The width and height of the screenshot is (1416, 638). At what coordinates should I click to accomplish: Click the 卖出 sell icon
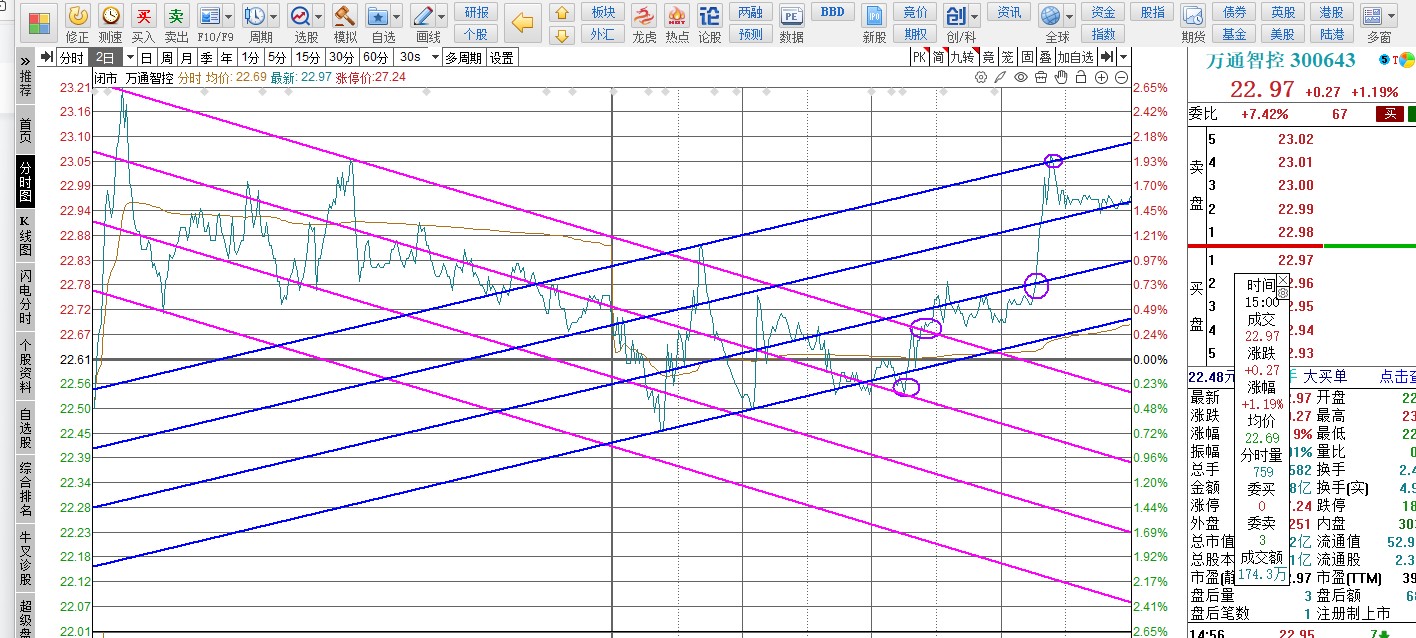tap(177, 16)
